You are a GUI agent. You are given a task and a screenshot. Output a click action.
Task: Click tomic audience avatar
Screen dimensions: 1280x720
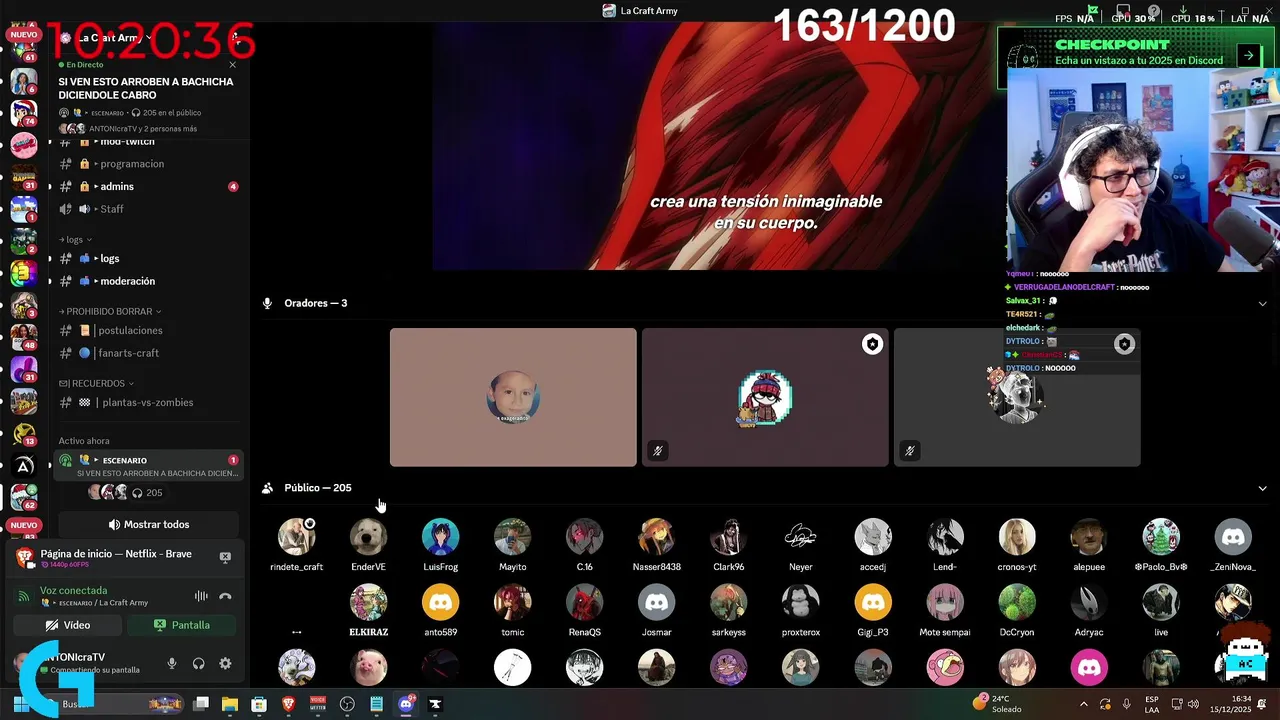click(x=513, y=603)
